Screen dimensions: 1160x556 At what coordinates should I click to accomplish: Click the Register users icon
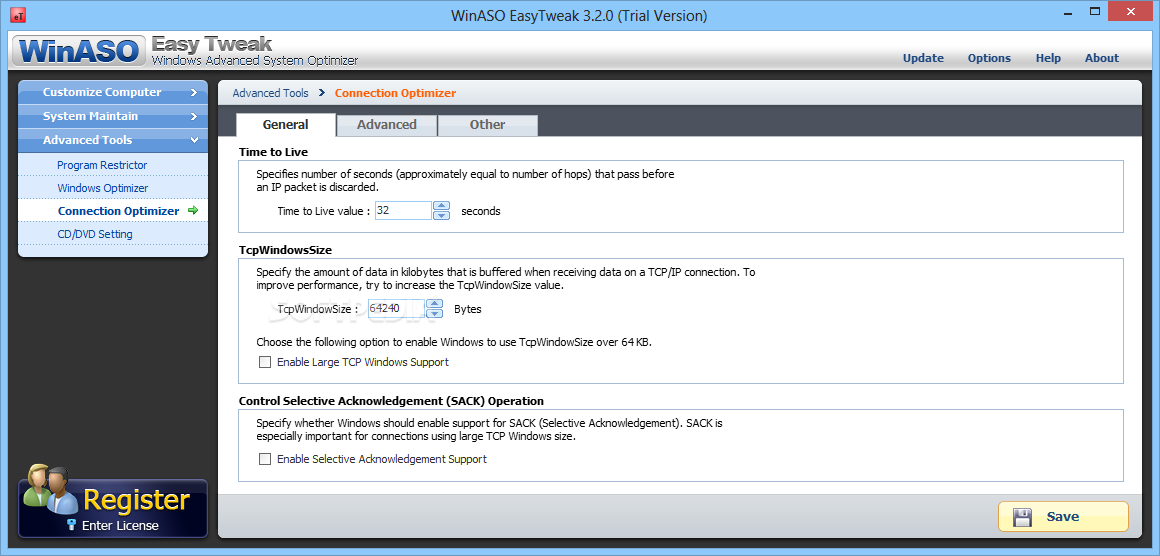(x=49, y=489)
